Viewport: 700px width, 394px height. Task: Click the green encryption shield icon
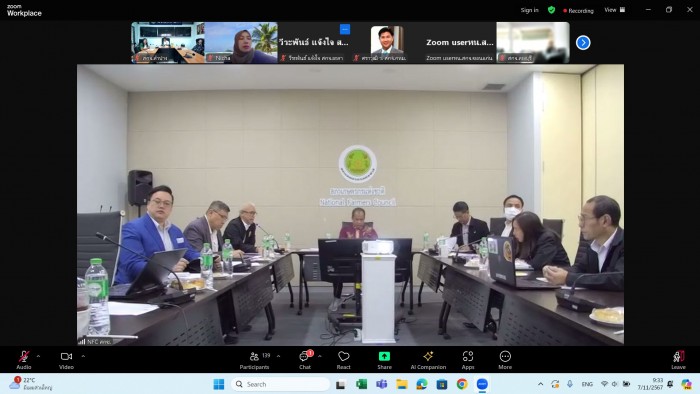coord(551,10)
